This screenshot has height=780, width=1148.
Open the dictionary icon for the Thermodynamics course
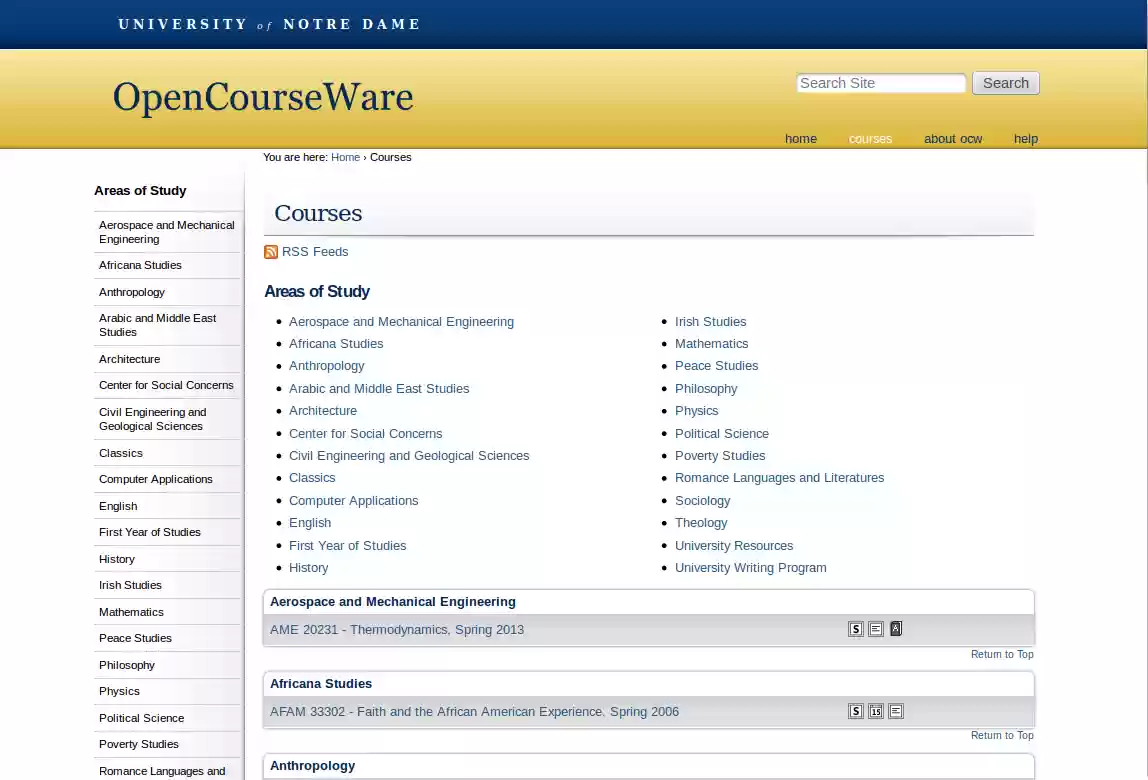[x=896, y=629]
